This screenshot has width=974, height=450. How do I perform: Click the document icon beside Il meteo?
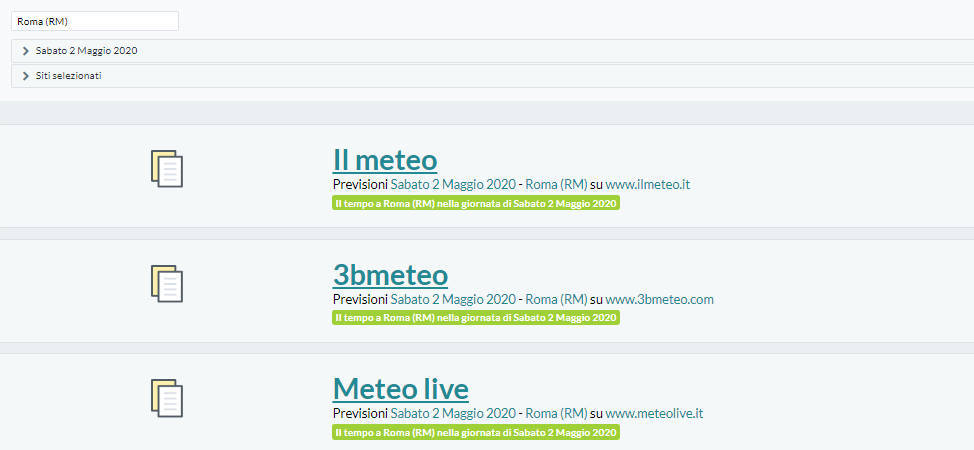[x=167, y=168]
